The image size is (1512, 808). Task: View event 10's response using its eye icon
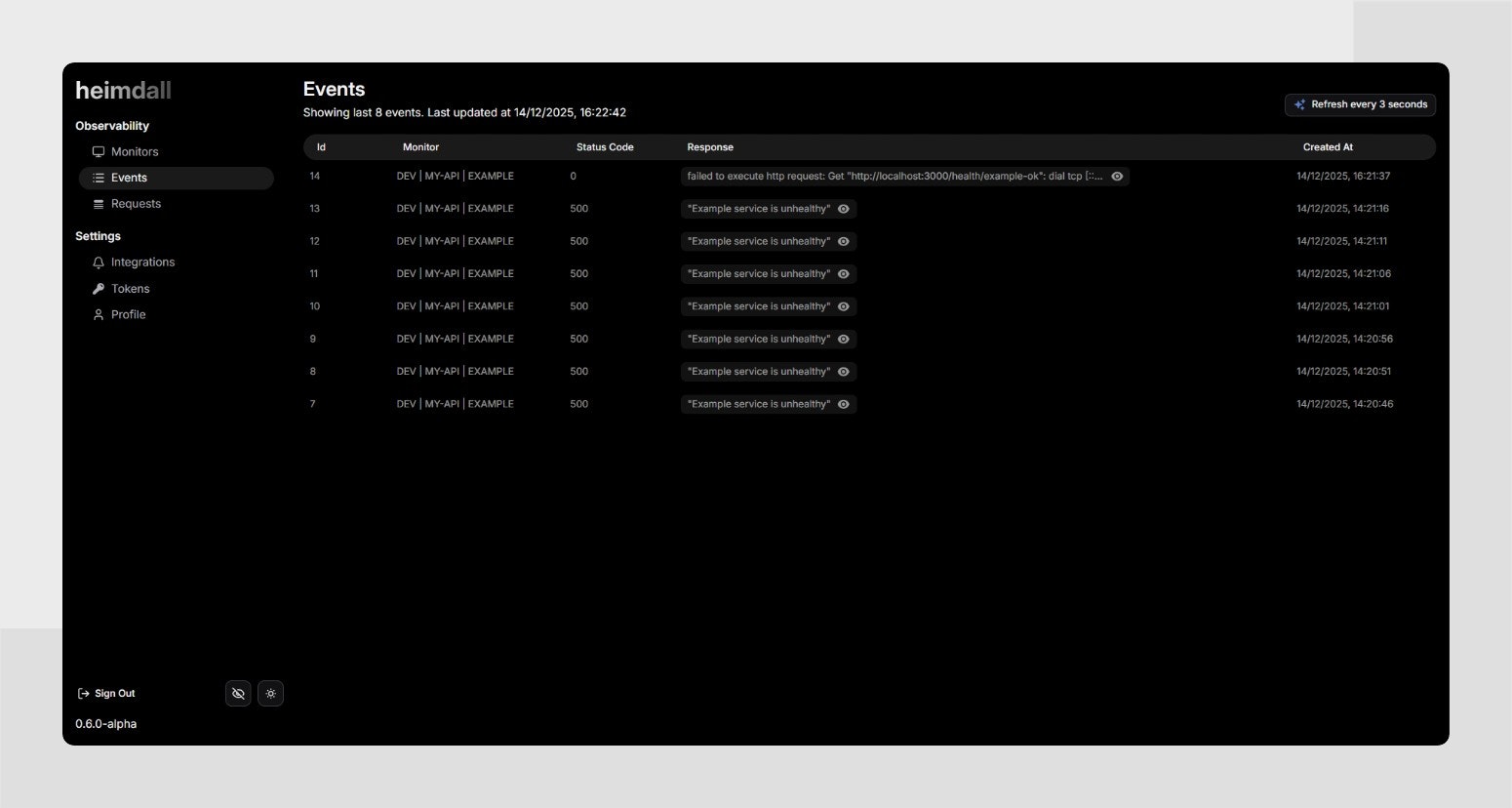click(843, 305)
